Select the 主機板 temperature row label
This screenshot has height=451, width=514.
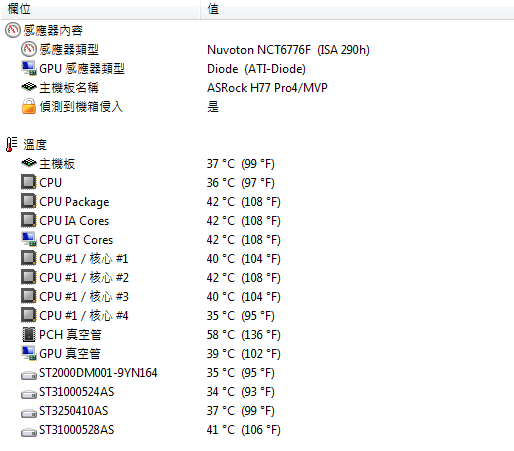pos(57,163)
